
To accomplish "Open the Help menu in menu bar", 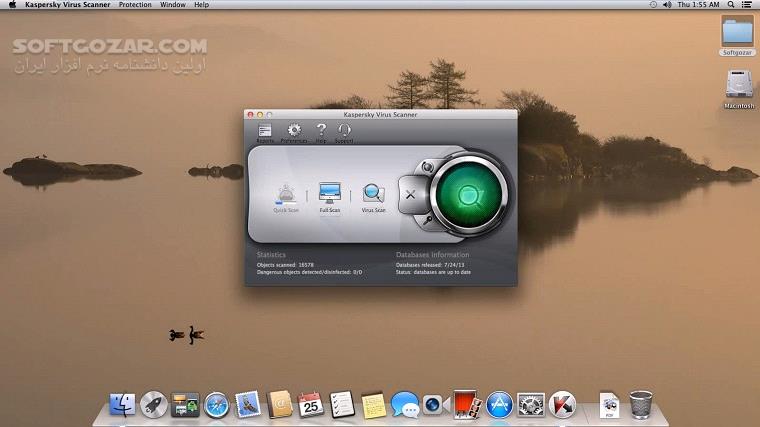I will pos(202,4).
